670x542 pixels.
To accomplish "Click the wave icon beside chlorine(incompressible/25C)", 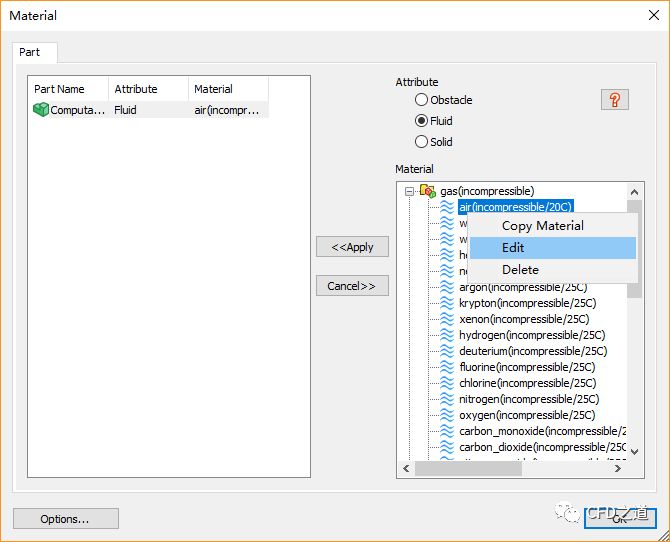I will coord(447,383).
